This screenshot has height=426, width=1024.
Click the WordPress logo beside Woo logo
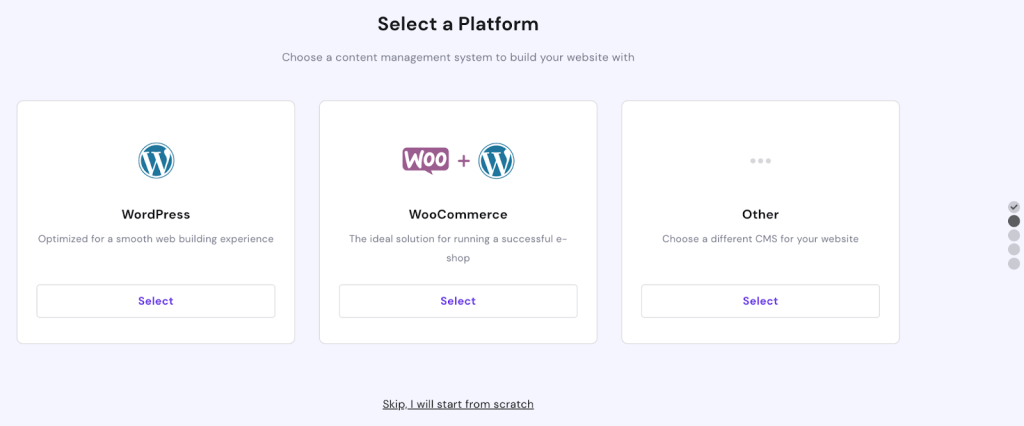(x=496, y=161)
